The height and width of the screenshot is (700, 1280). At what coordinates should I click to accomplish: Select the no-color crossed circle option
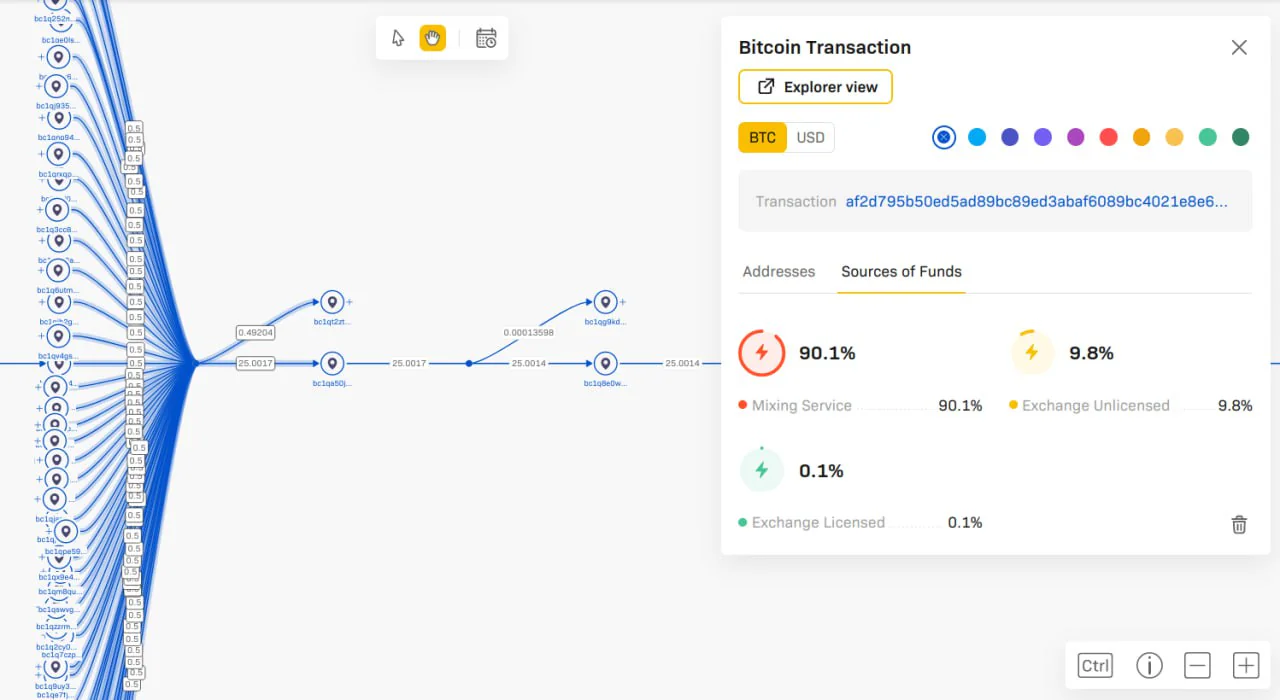click(x=944, y=137)
